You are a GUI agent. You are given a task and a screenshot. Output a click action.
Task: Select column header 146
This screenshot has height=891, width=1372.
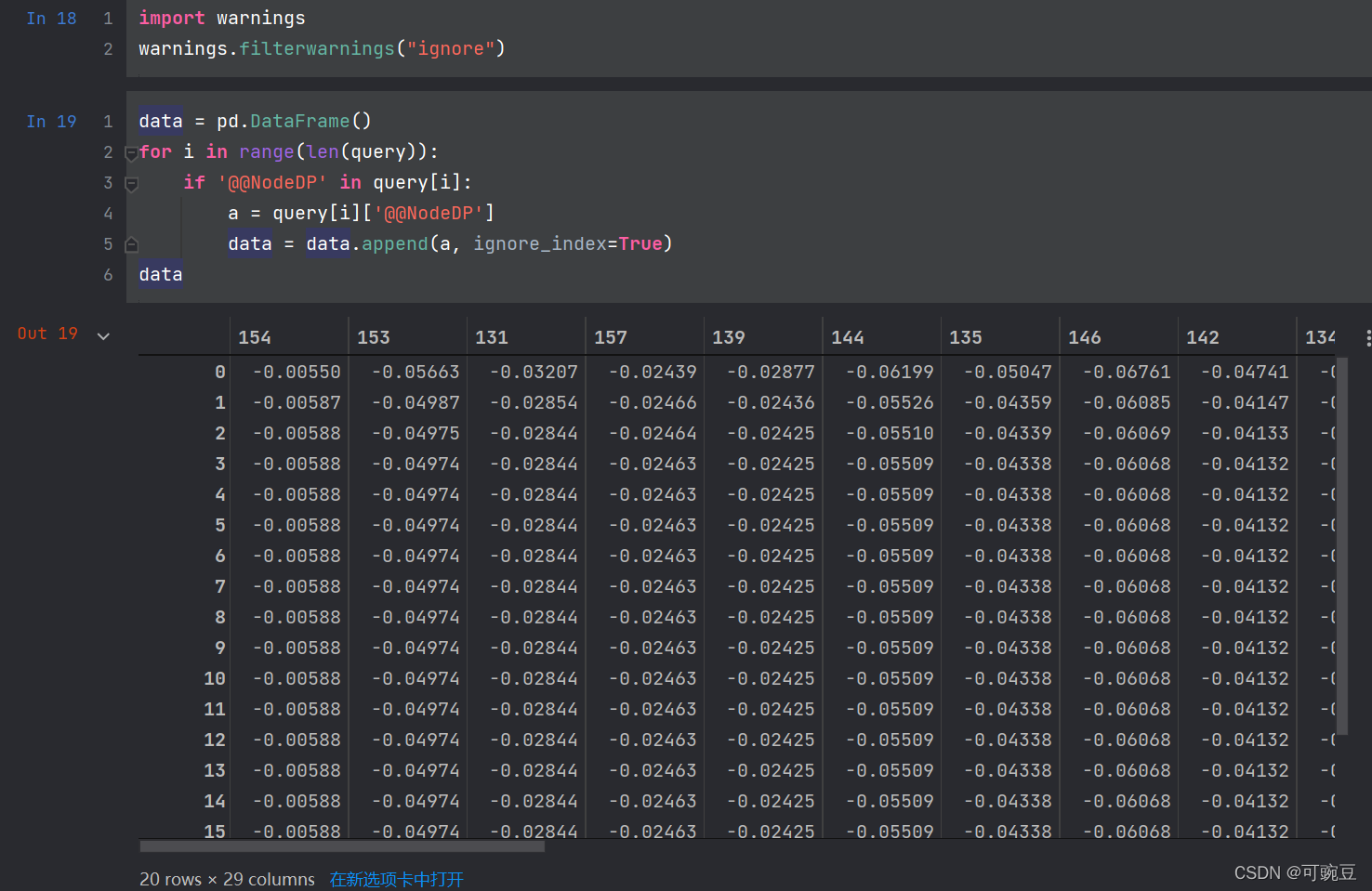[x=1085, y=337]
